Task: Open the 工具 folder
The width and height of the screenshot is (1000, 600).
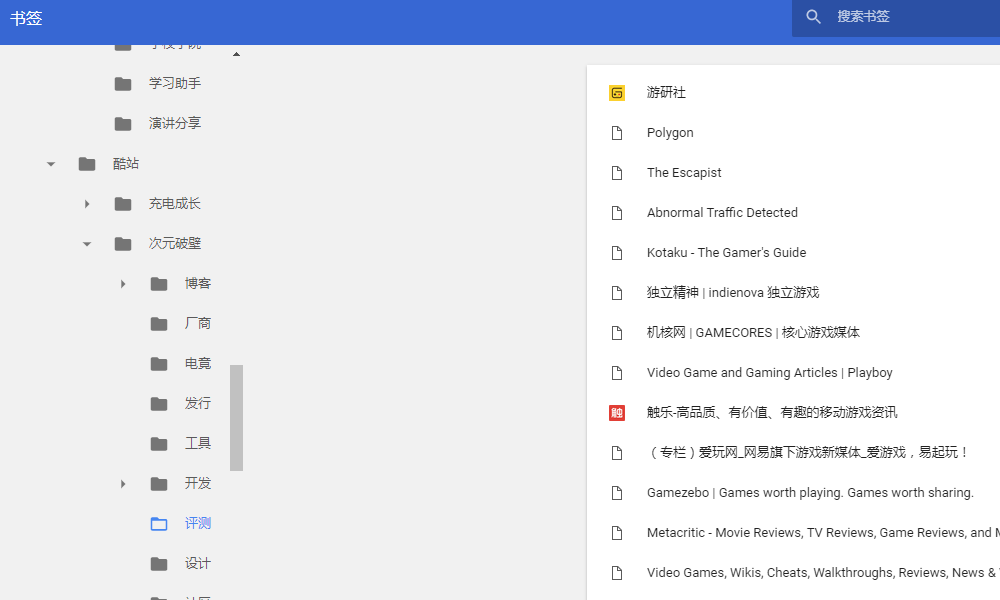Action: pyautogui.click(x=198, y=443)
